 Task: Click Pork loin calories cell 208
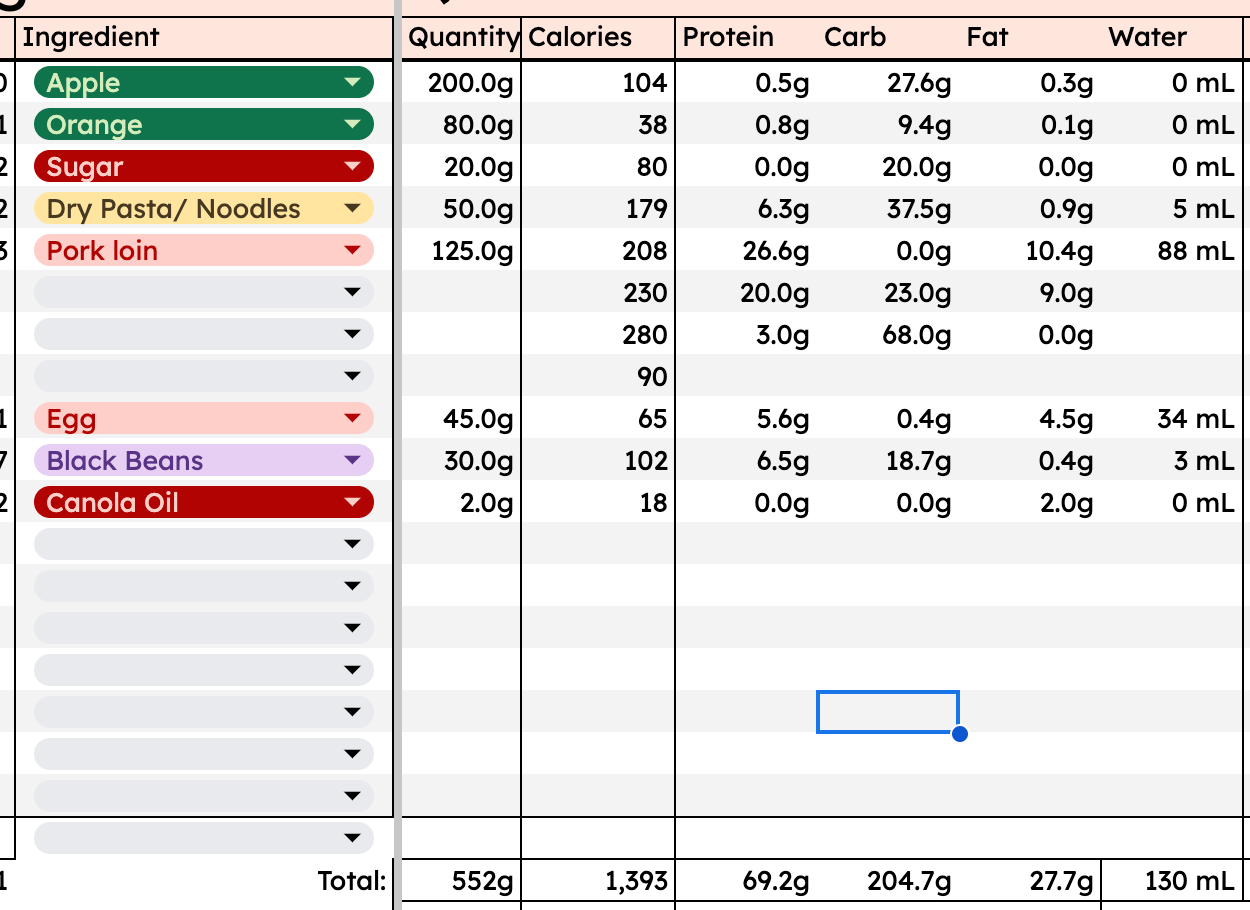tap(598, 251)
